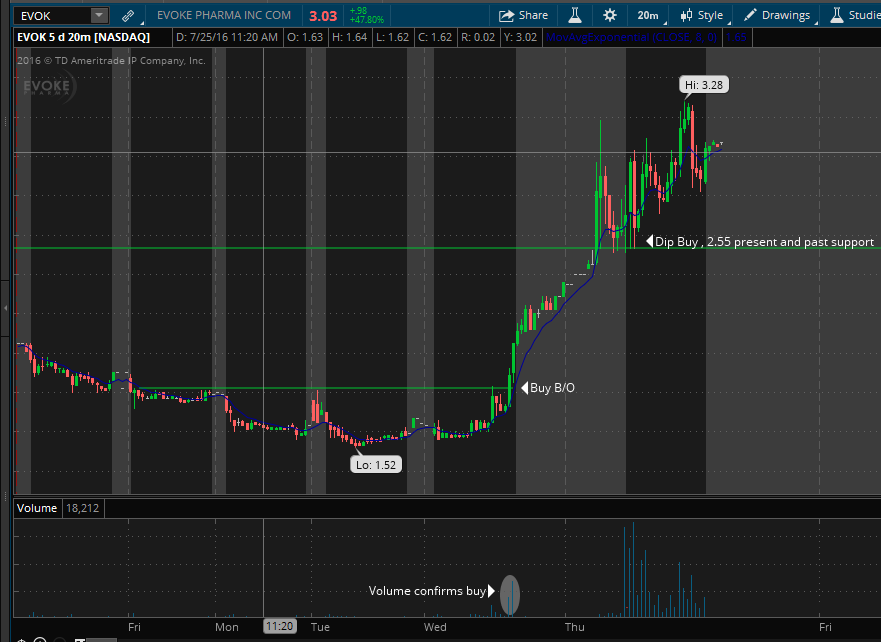Click the 1.65 moving average value

click(x=735, y=37)
